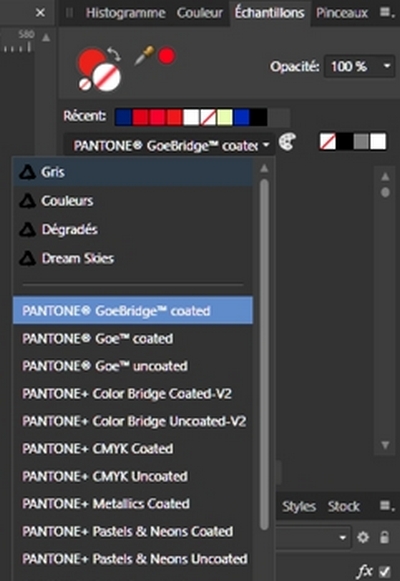Image resolution: width=400 pixels, height=581 pixels.
Task: Click the panel drag handle grip
Action: pyautogui.click(x=69, y=13)
